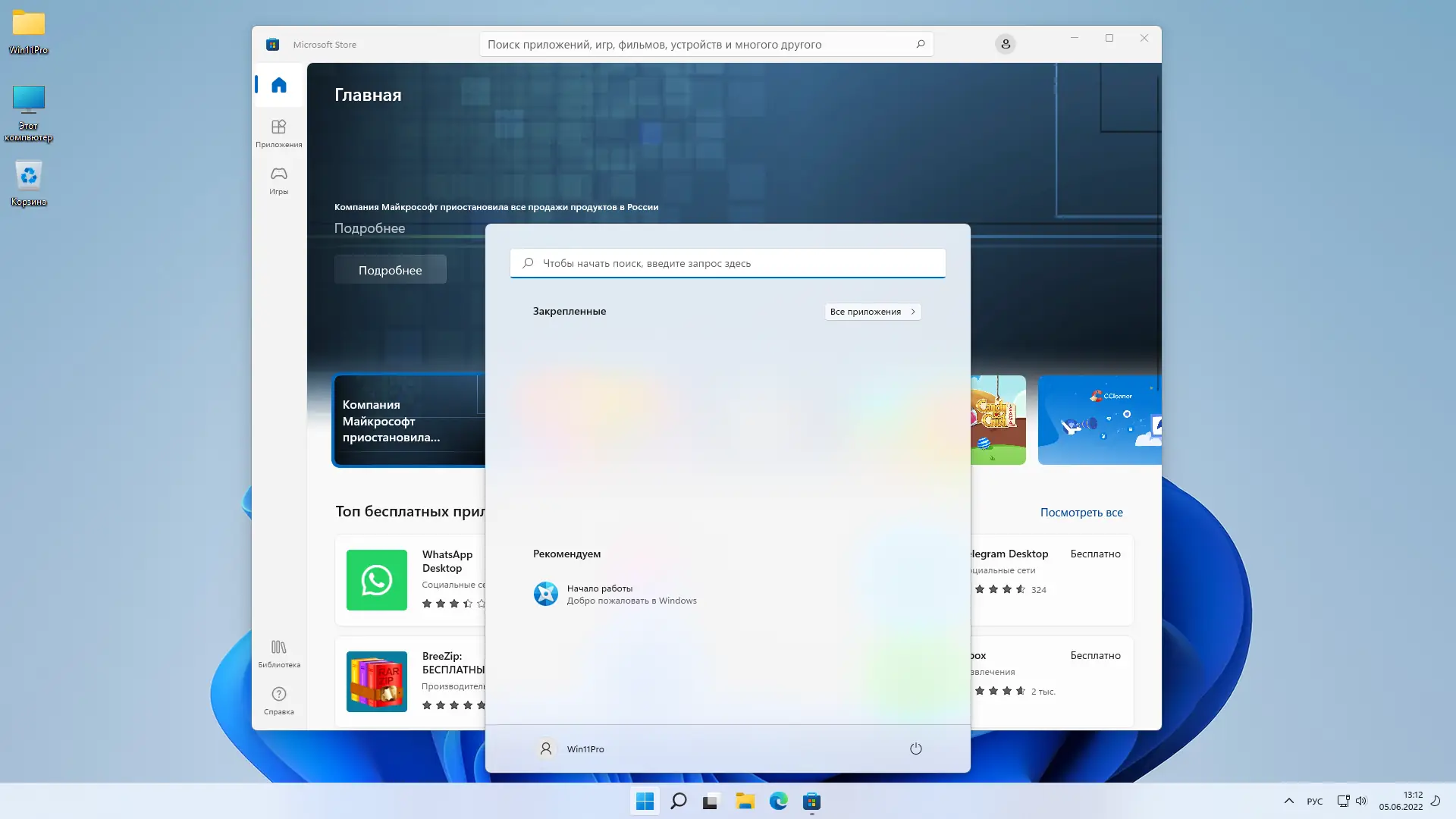Click the Microsoft Edge taskbar icon
The height and width of the screenshot is (819, 1456).
click(778, 801)
